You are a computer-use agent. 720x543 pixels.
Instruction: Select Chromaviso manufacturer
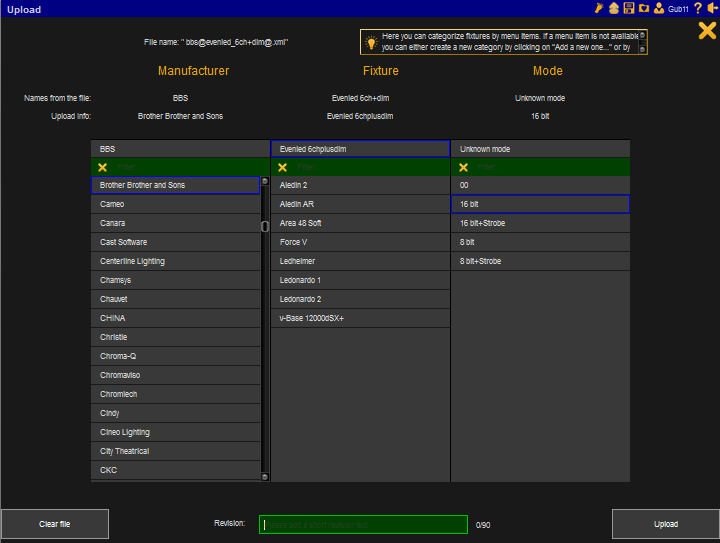pyautogui.click(x=175, y=375)
